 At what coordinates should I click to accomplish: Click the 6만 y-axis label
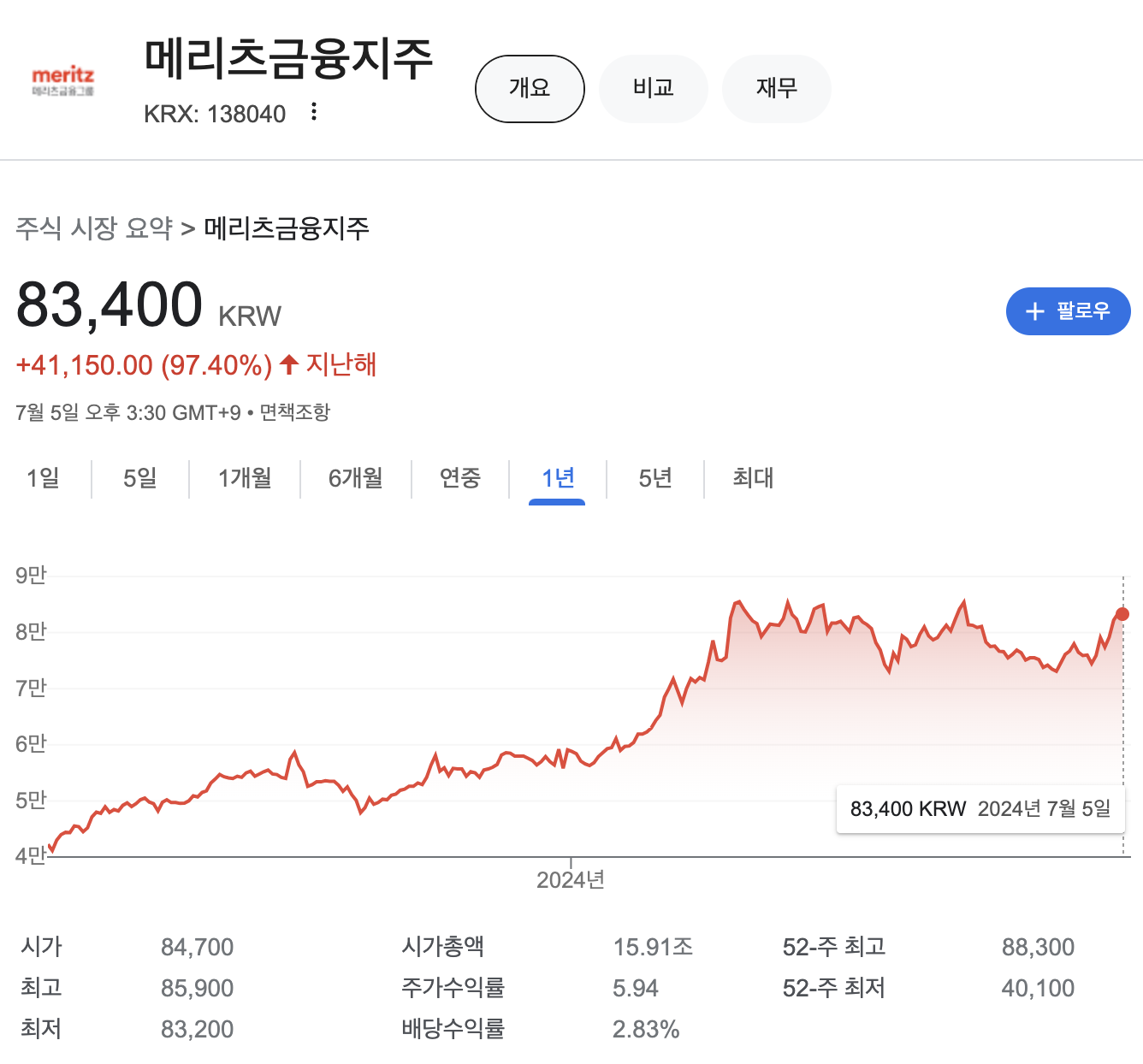31,743
